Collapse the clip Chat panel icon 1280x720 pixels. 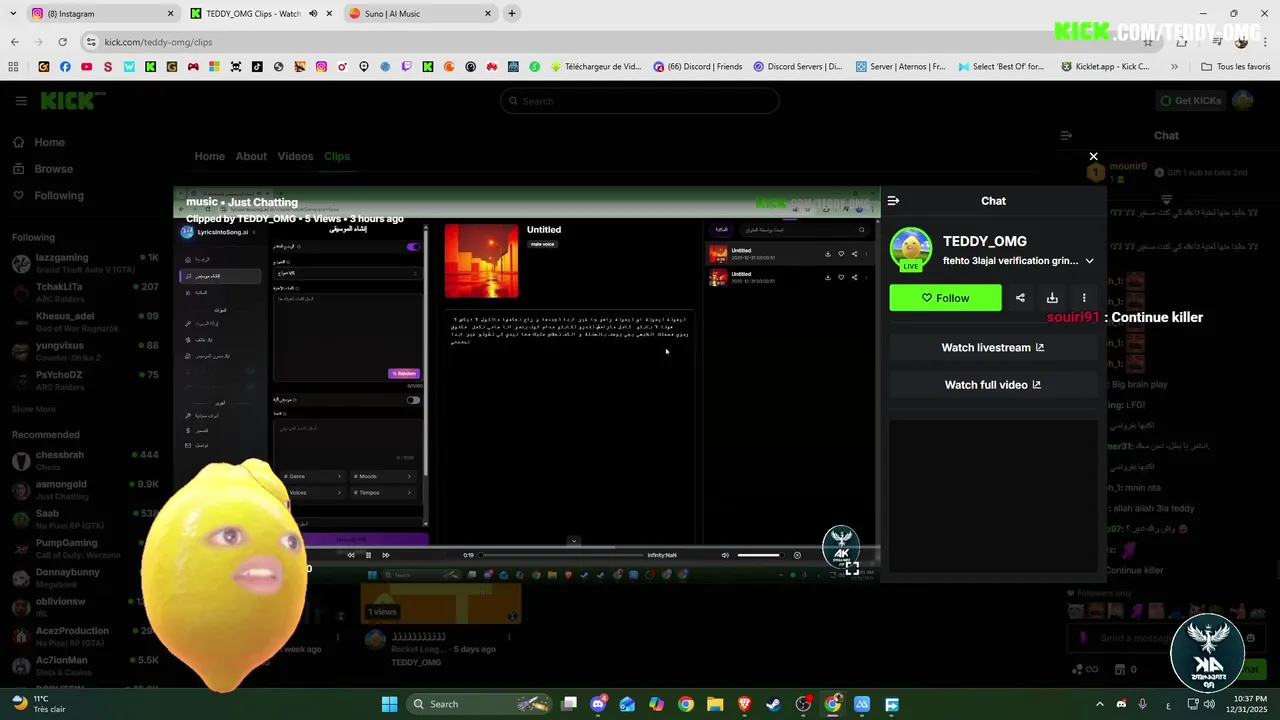(x=893, y=201)
